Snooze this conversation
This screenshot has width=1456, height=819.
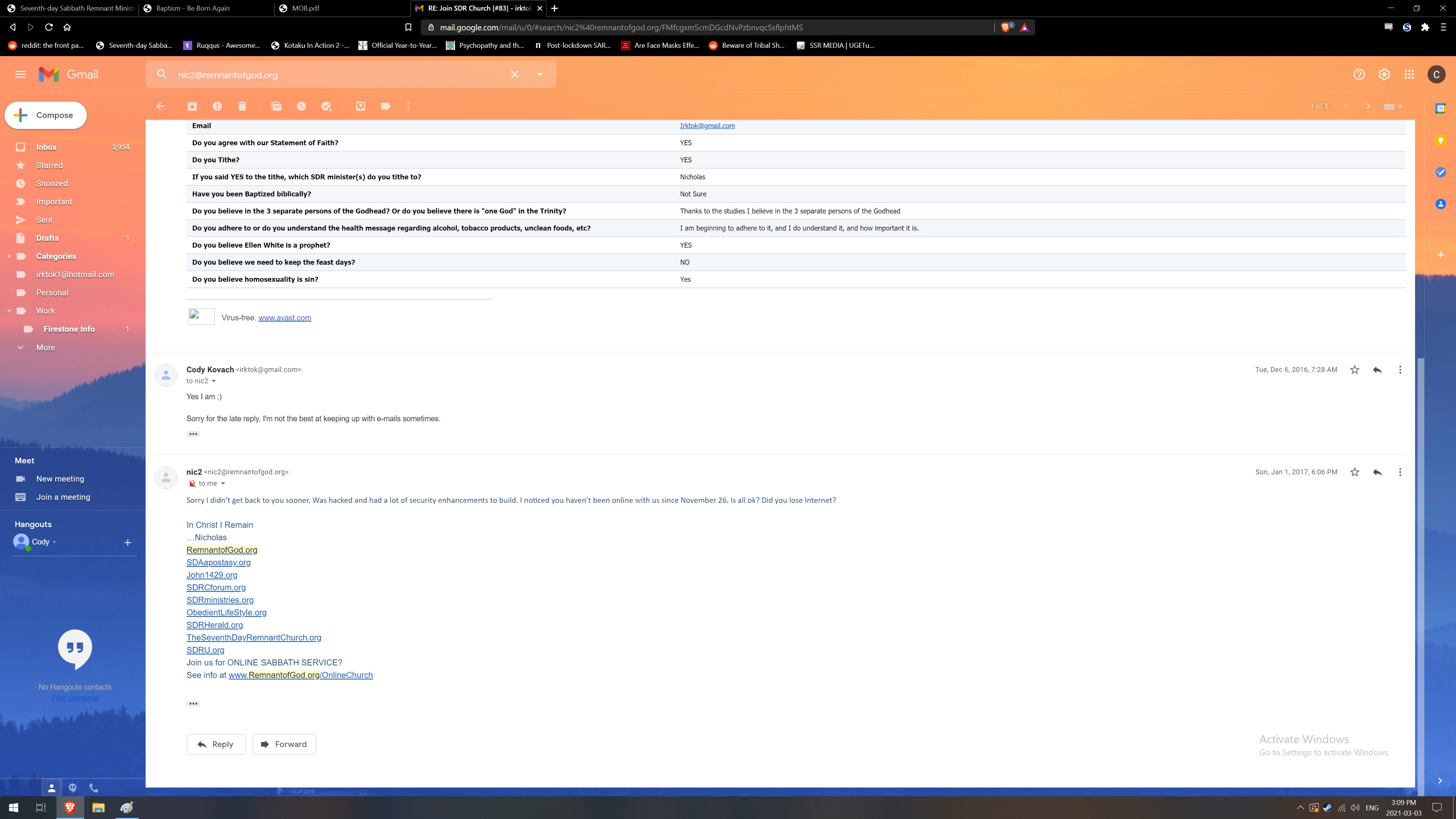click(x=301, y=106)
